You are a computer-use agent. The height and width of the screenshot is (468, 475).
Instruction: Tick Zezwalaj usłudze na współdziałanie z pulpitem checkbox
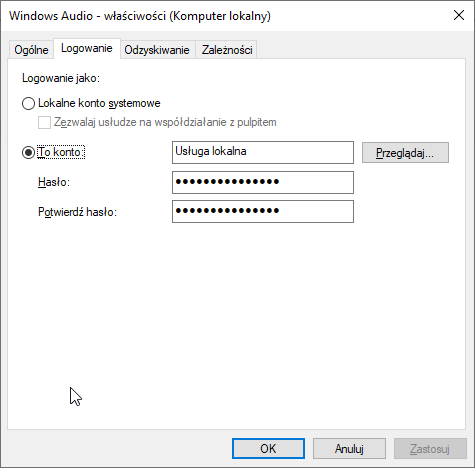(x=44, y=122)
